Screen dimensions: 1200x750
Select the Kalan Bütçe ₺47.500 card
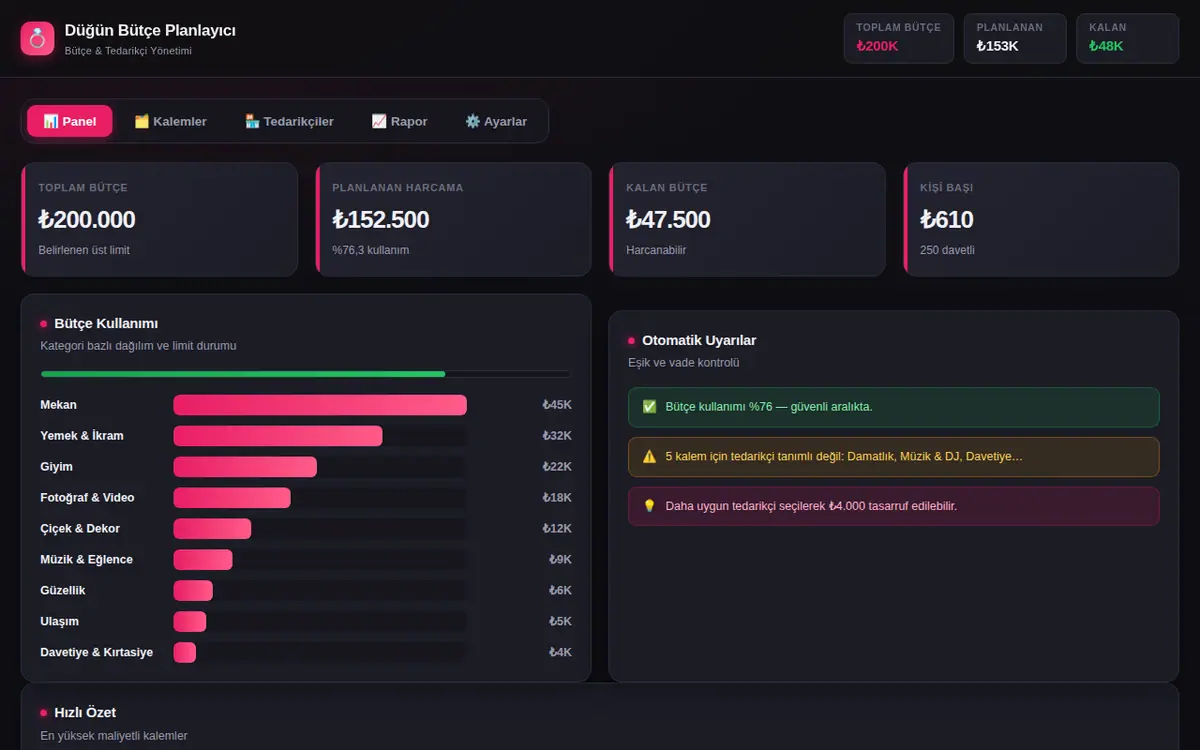click(x=747, y=219)
